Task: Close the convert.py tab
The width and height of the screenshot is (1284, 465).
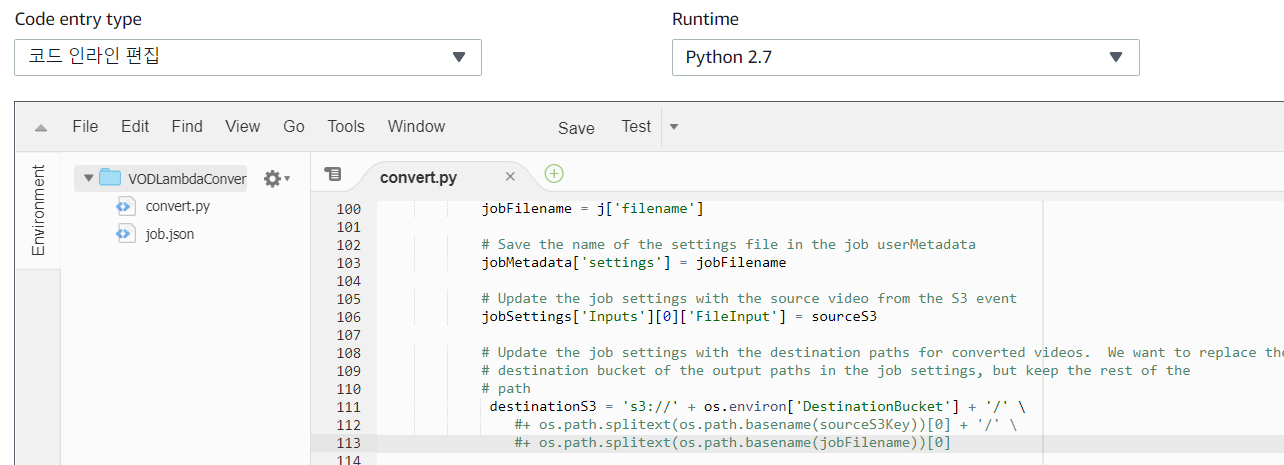Action: pyautogui.click(x=510, y=177)
